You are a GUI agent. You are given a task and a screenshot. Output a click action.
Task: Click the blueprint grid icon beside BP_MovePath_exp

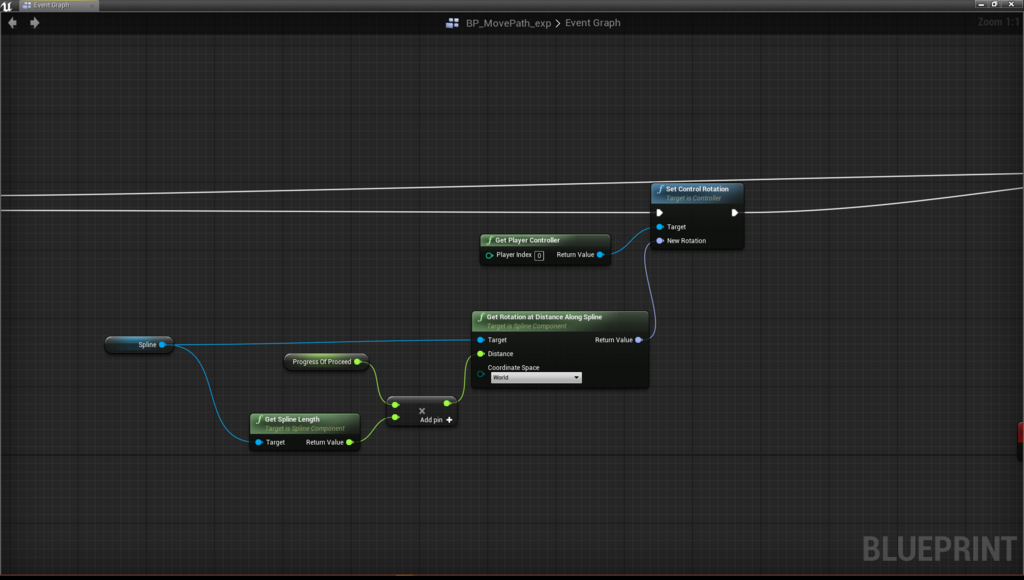click(x=452, y=23)
